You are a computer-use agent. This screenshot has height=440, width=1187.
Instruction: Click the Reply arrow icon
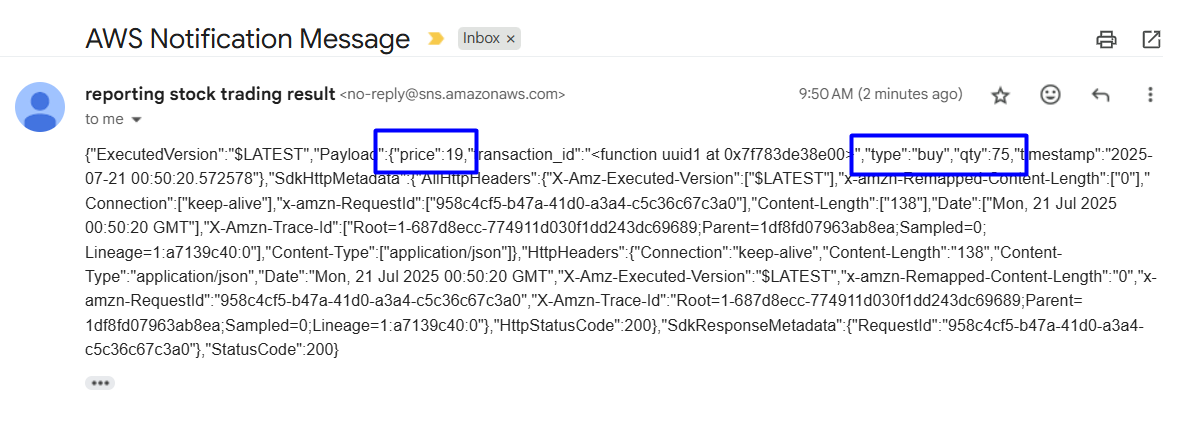[1100, 95]
